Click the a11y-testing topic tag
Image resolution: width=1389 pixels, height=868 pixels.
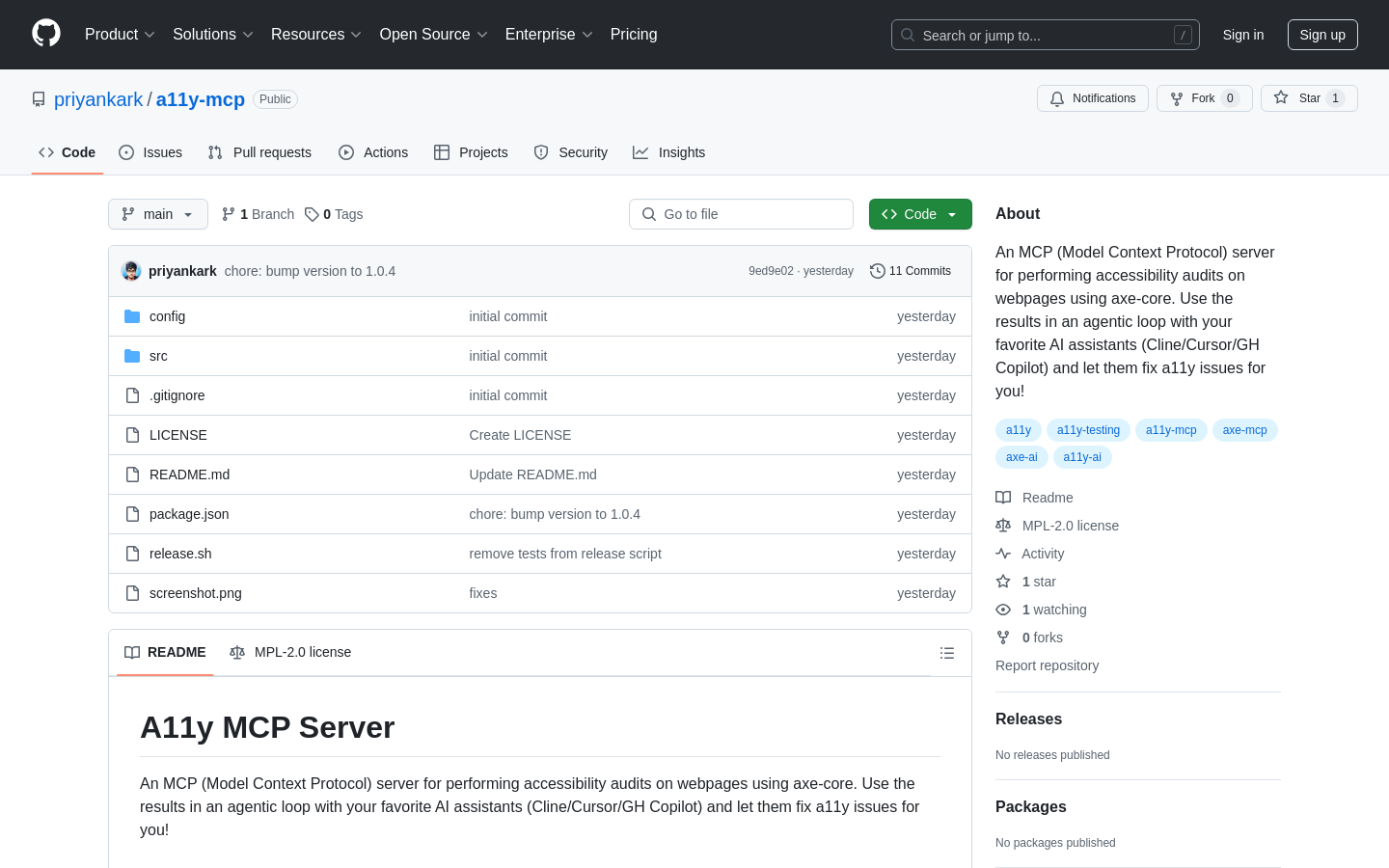click(1088, 430)
